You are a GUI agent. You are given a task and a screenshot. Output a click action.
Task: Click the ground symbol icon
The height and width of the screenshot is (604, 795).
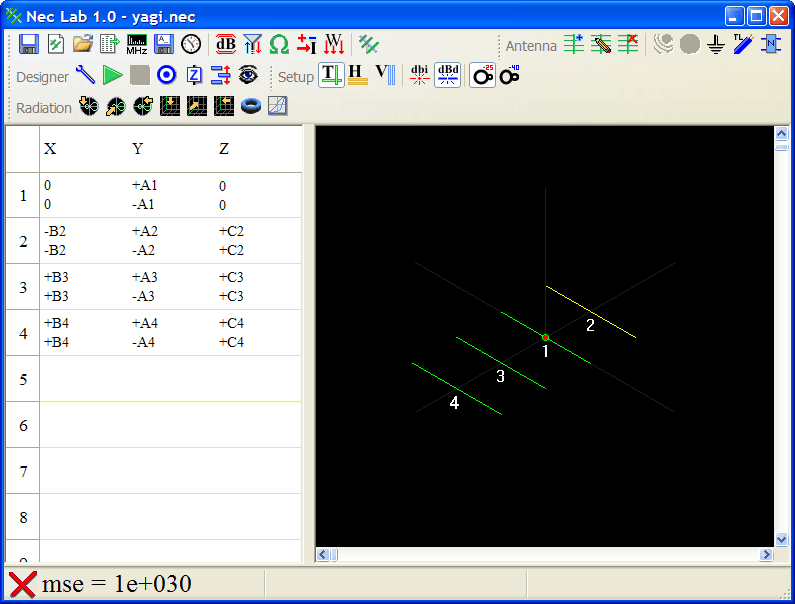[716, 45]
